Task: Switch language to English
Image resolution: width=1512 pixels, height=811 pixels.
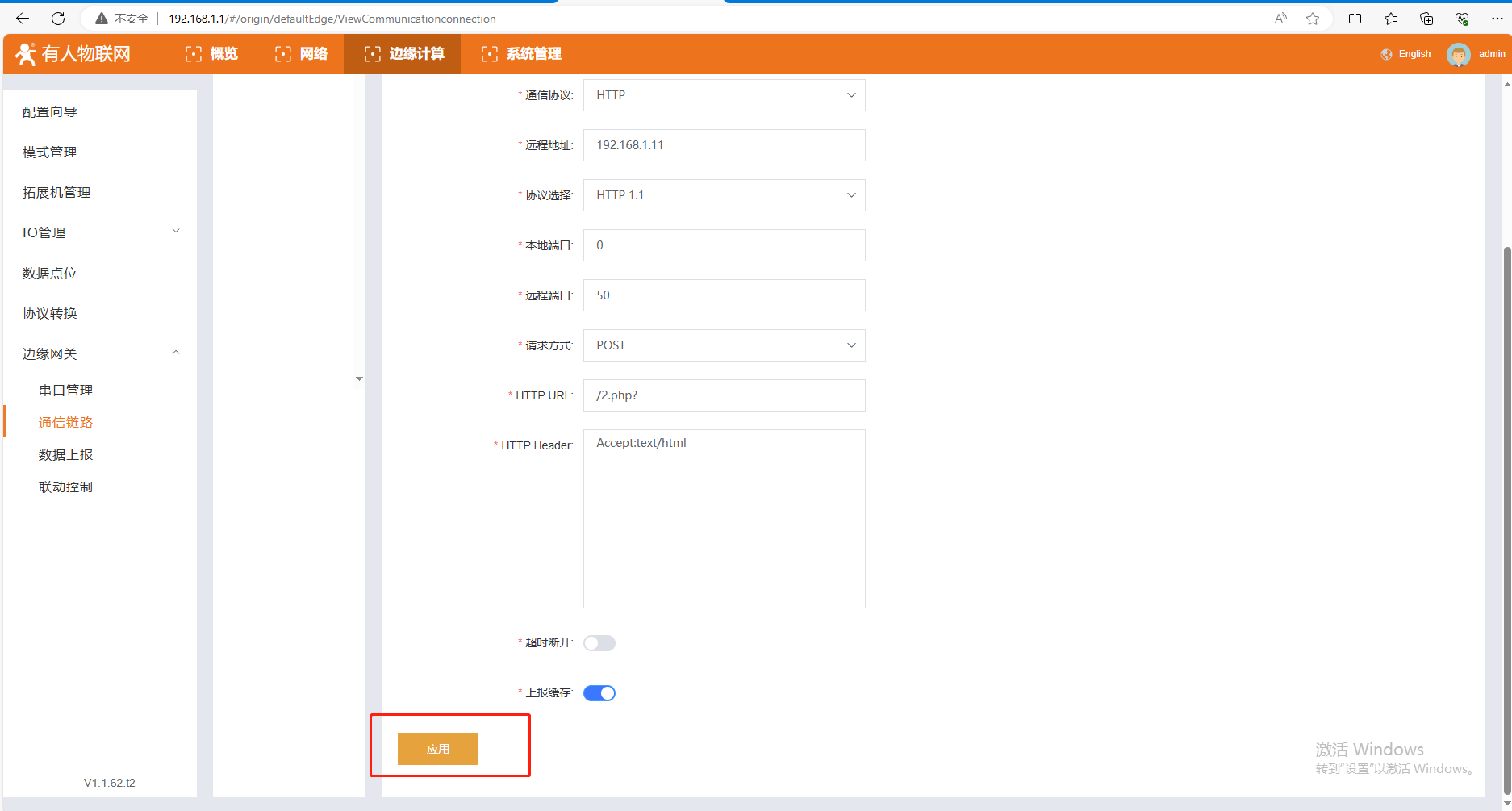Action: coord(1414,54)
